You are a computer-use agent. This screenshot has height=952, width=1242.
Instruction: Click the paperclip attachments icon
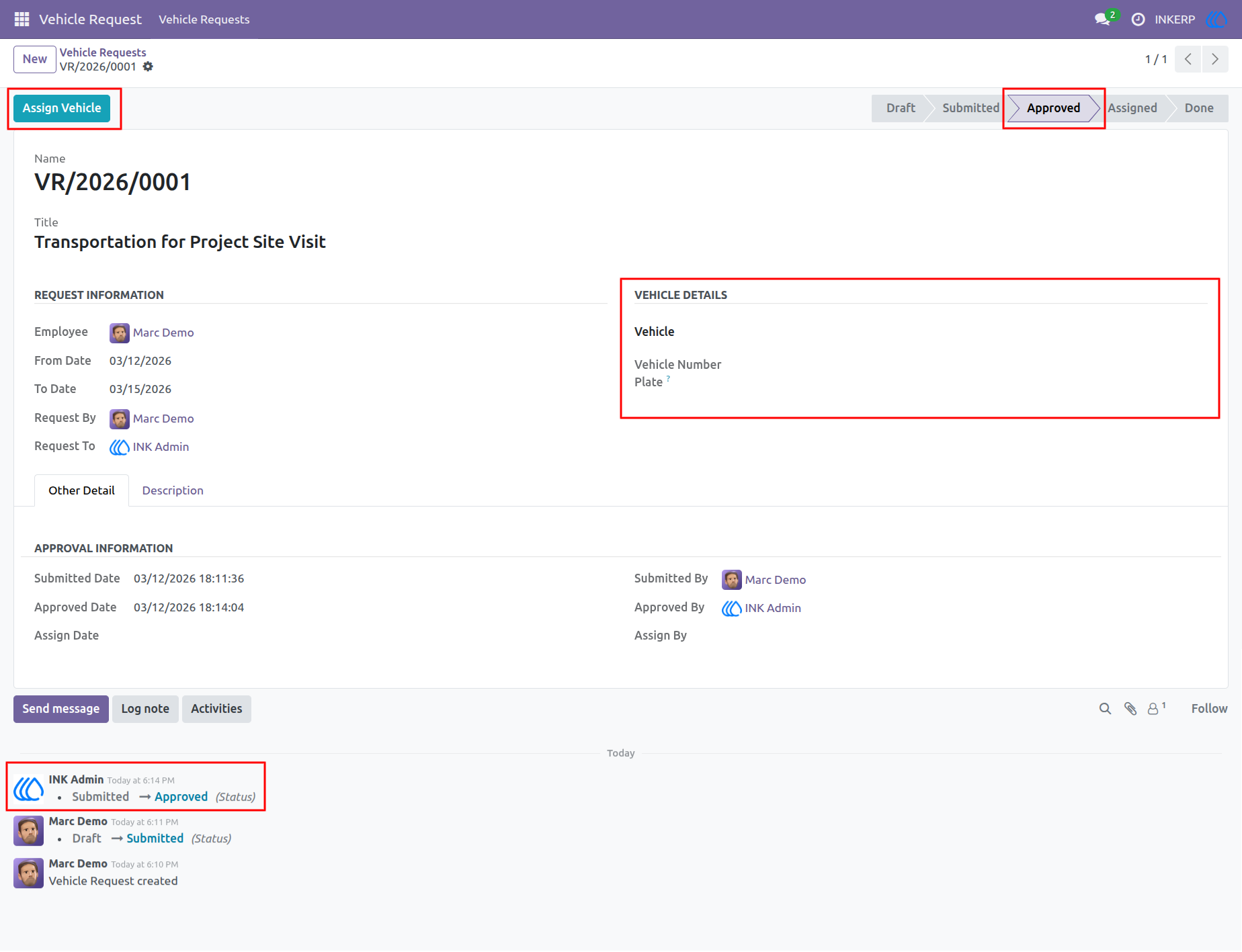[1130, 709]
